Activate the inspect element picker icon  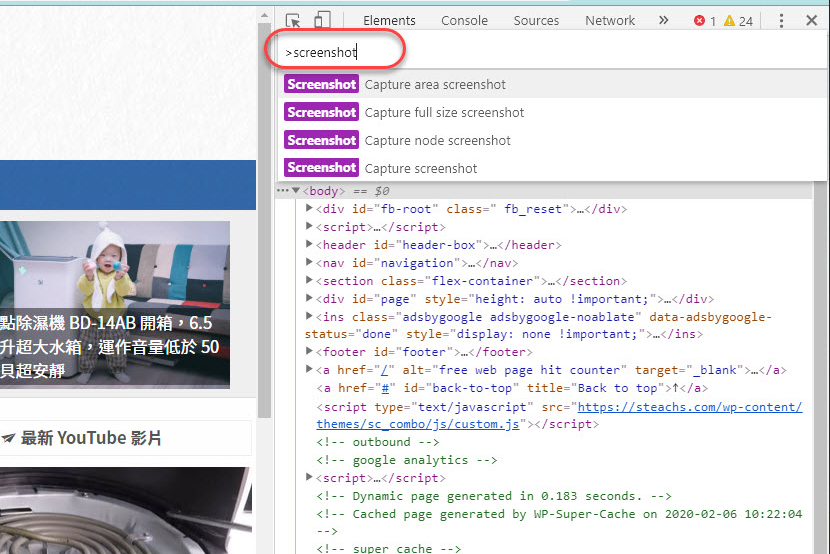click(293, 21)
